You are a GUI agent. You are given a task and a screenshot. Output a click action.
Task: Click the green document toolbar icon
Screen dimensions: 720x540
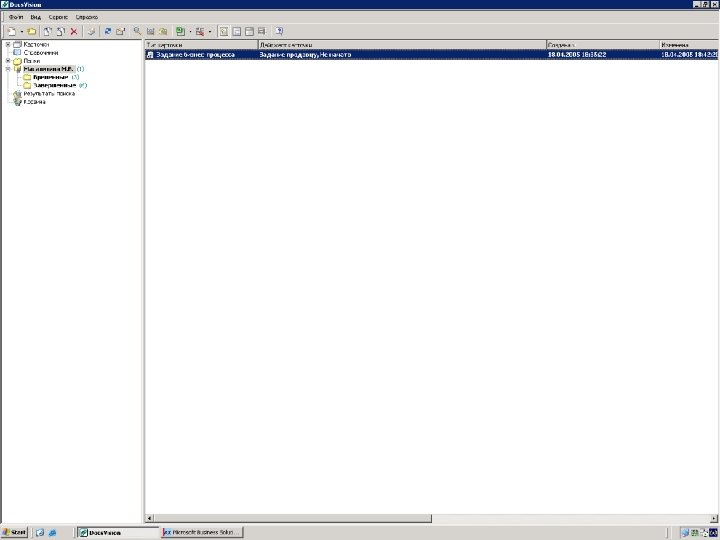point(180,31)
